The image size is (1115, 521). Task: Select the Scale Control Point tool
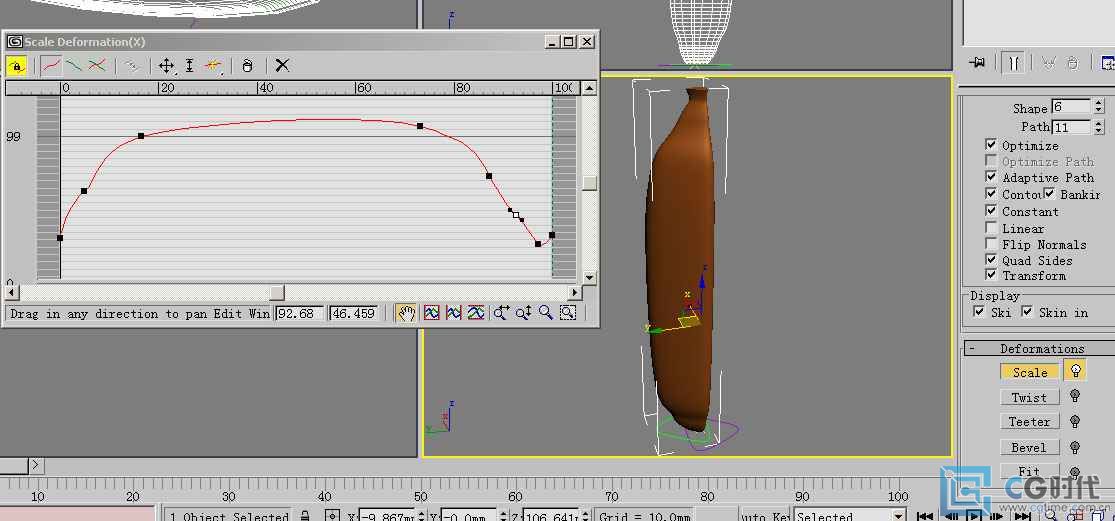(x=190, y=66)
